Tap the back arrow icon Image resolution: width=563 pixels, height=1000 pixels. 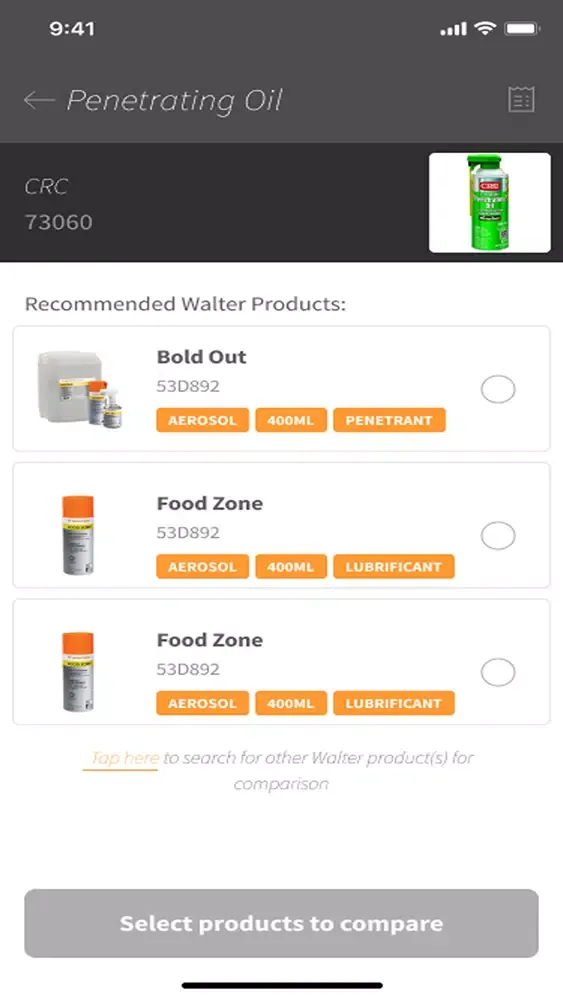pyautogui.click(x=39, y=100)
